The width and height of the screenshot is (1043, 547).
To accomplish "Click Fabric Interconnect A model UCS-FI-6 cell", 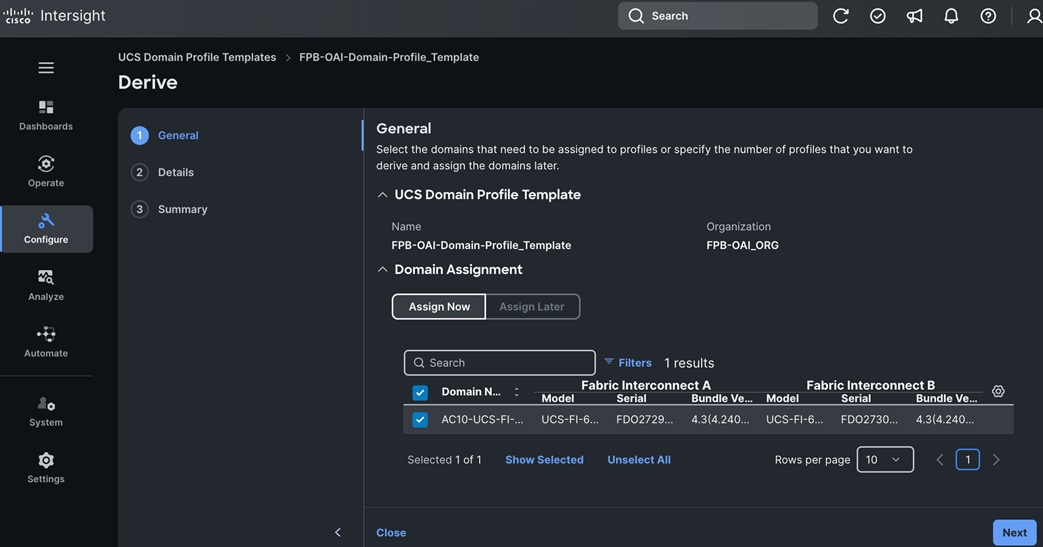I will click(570, 420).
